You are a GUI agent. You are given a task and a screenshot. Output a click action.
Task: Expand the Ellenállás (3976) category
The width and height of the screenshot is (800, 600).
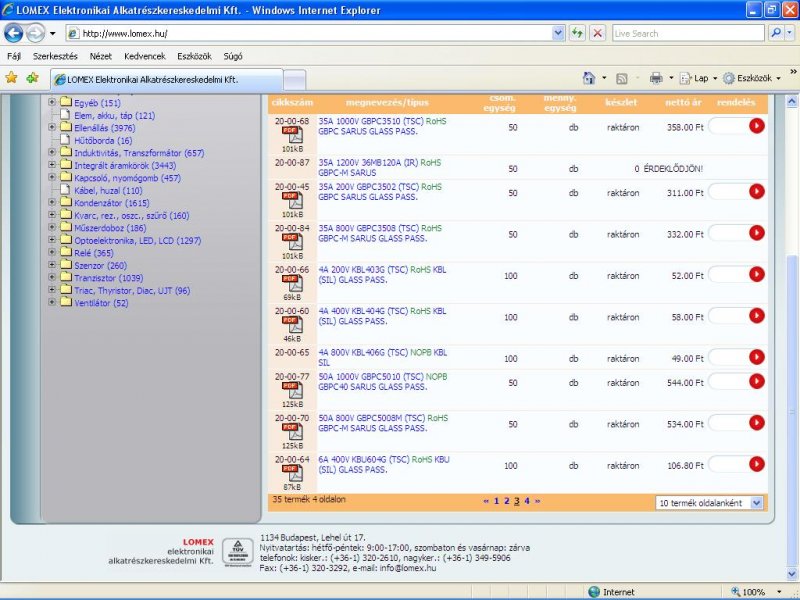point(52,127)
